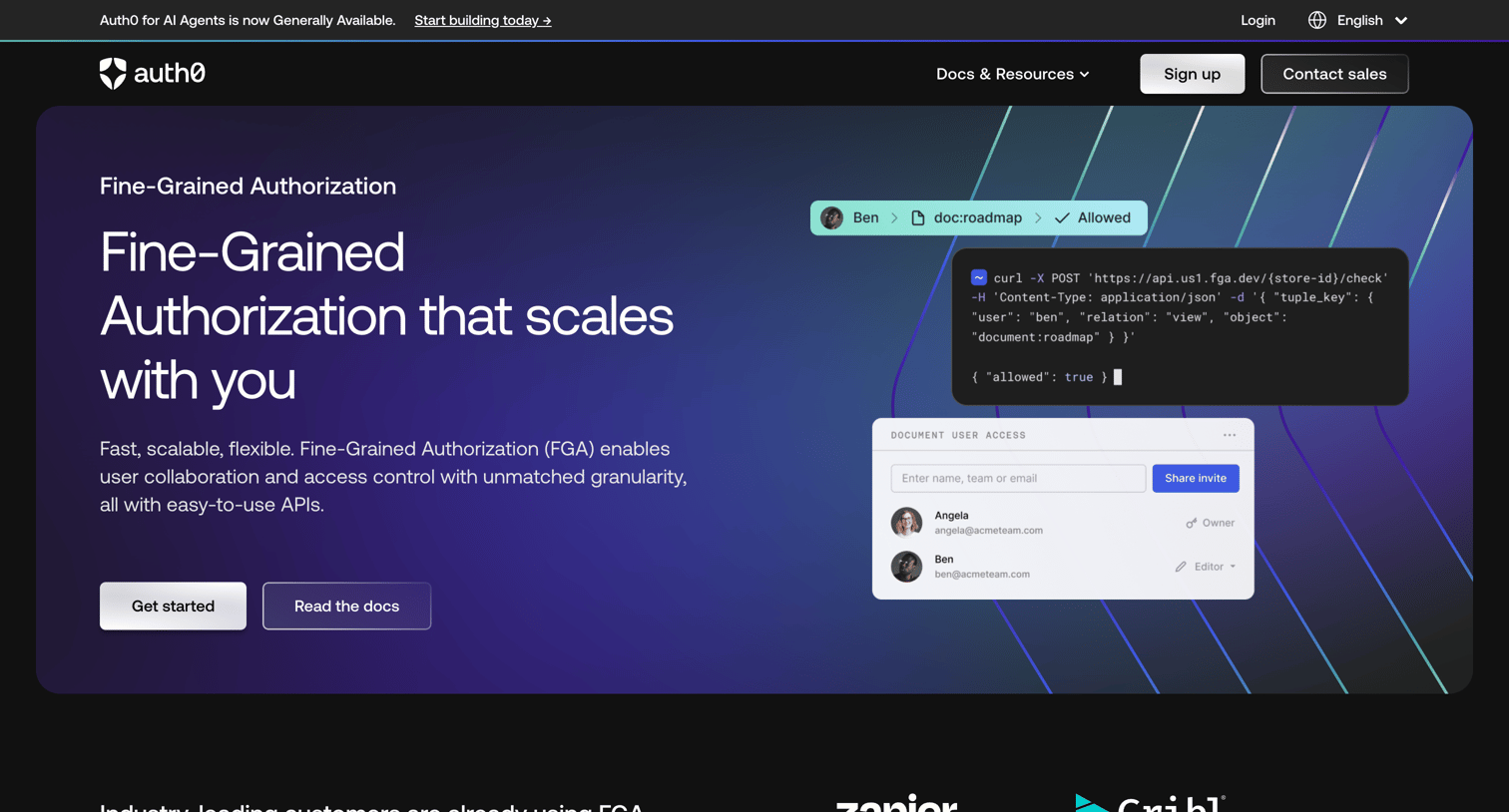Click the pencil icon beside Editor
The height and width of the screenshot is (812, 1509).
point(1181,567)
